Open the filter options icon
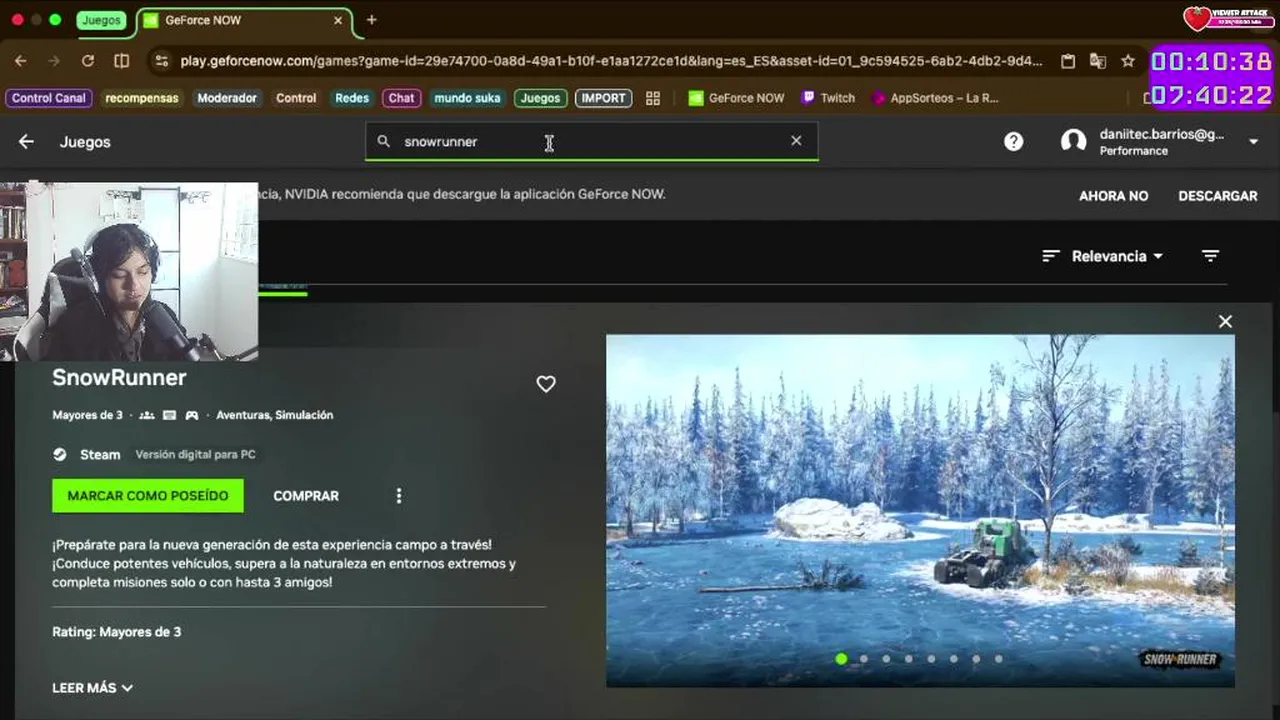 1210,256
